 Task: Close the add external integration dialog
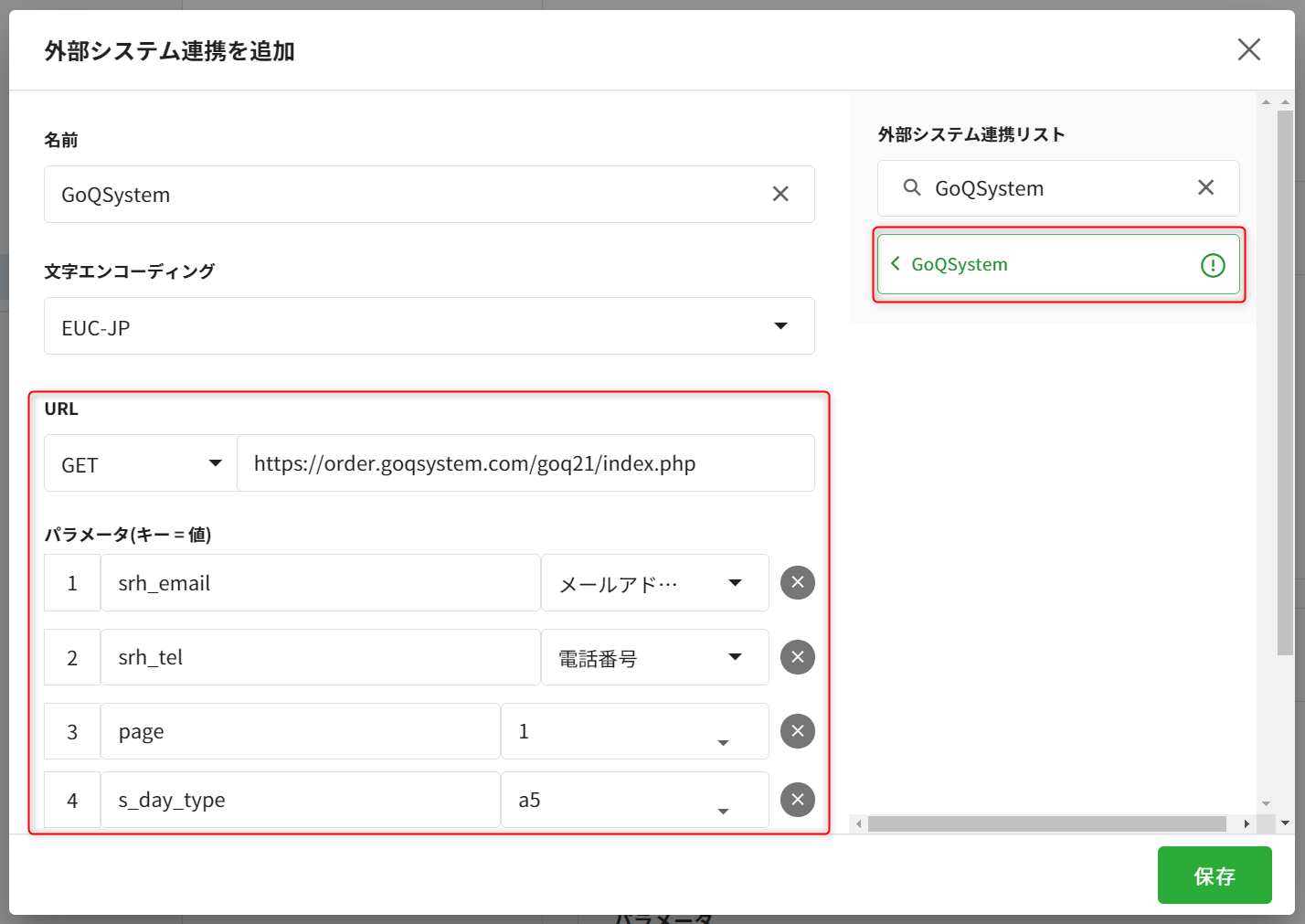click(1248, 49)
